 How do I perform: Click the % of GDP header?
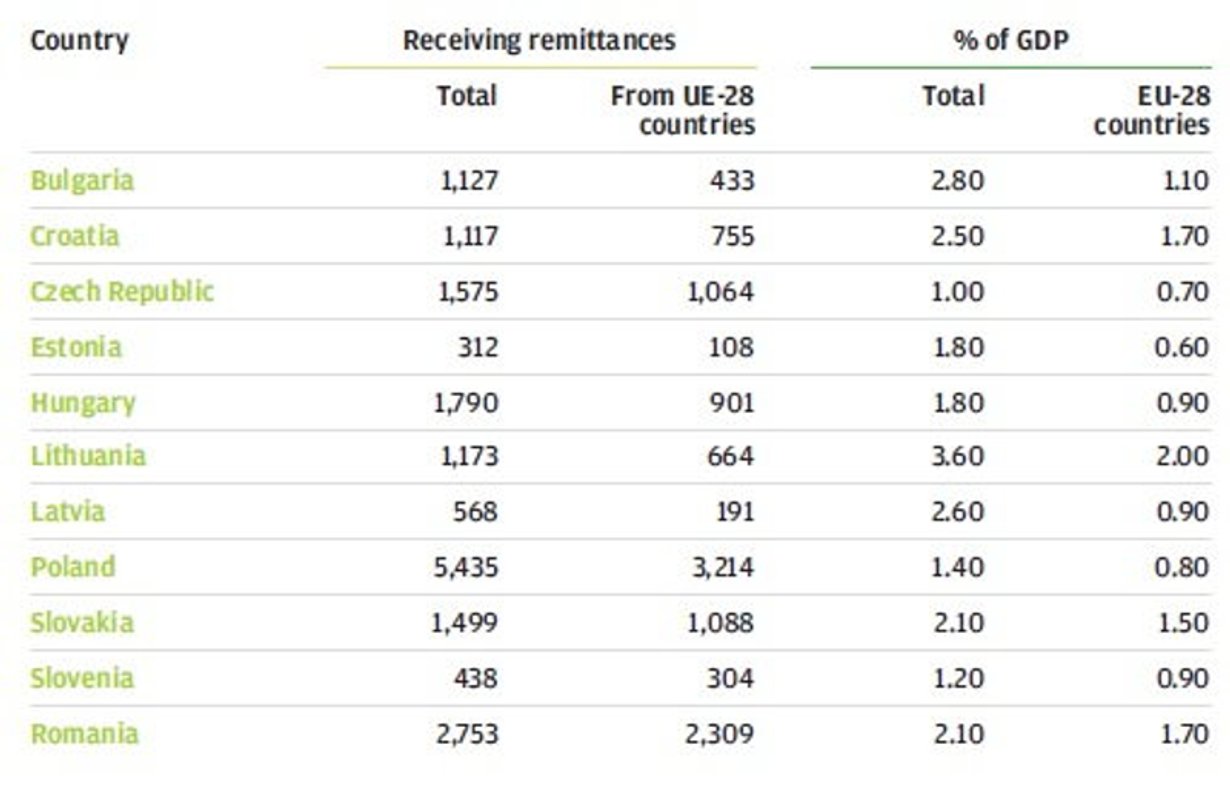[1013, 41]
